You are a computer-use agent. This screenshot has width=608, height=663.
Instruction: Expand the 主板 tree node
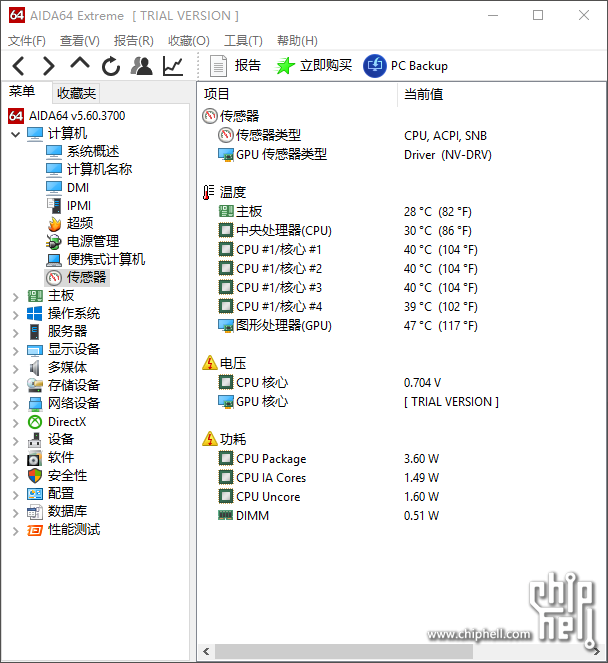click(16, 298)
